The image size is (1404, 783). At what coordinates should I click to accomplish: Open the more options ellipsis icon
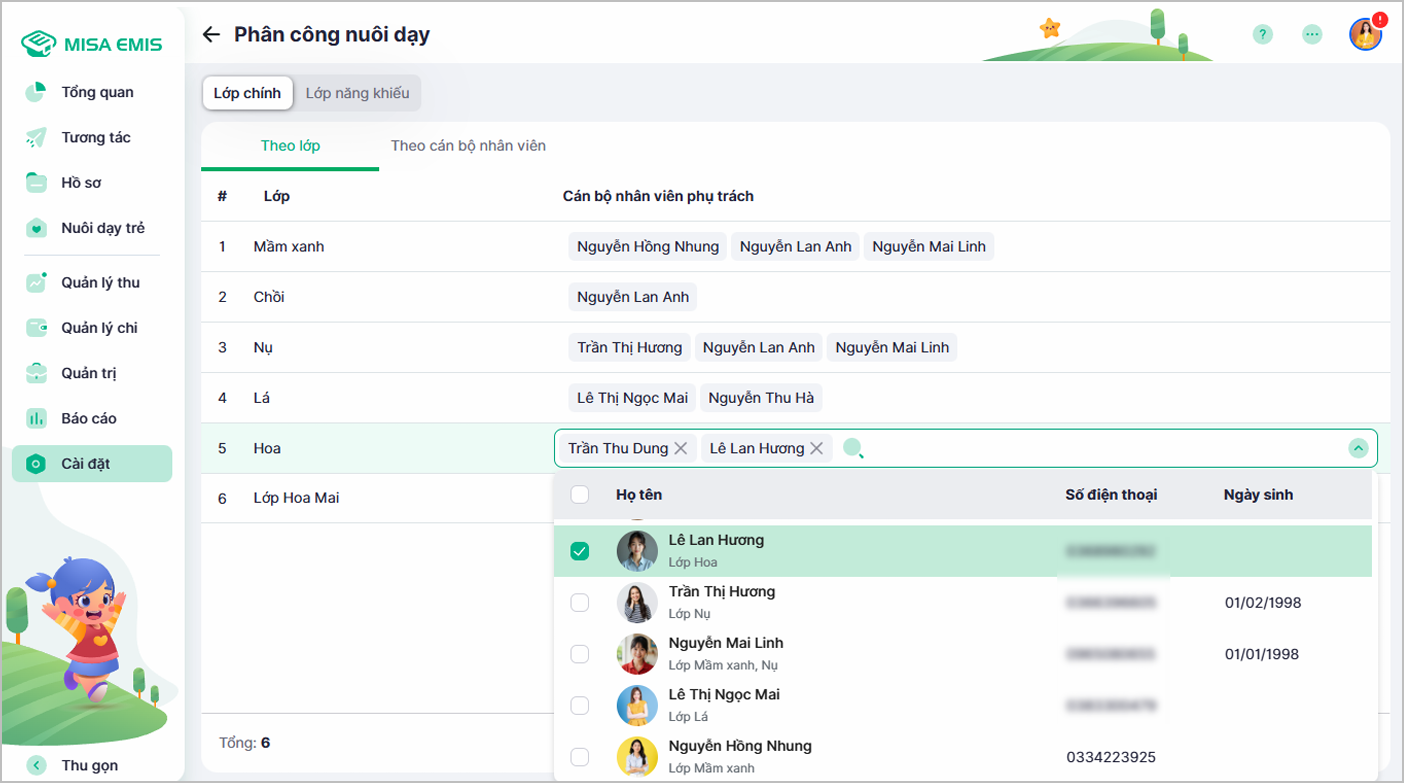[x=1312, y=35]
